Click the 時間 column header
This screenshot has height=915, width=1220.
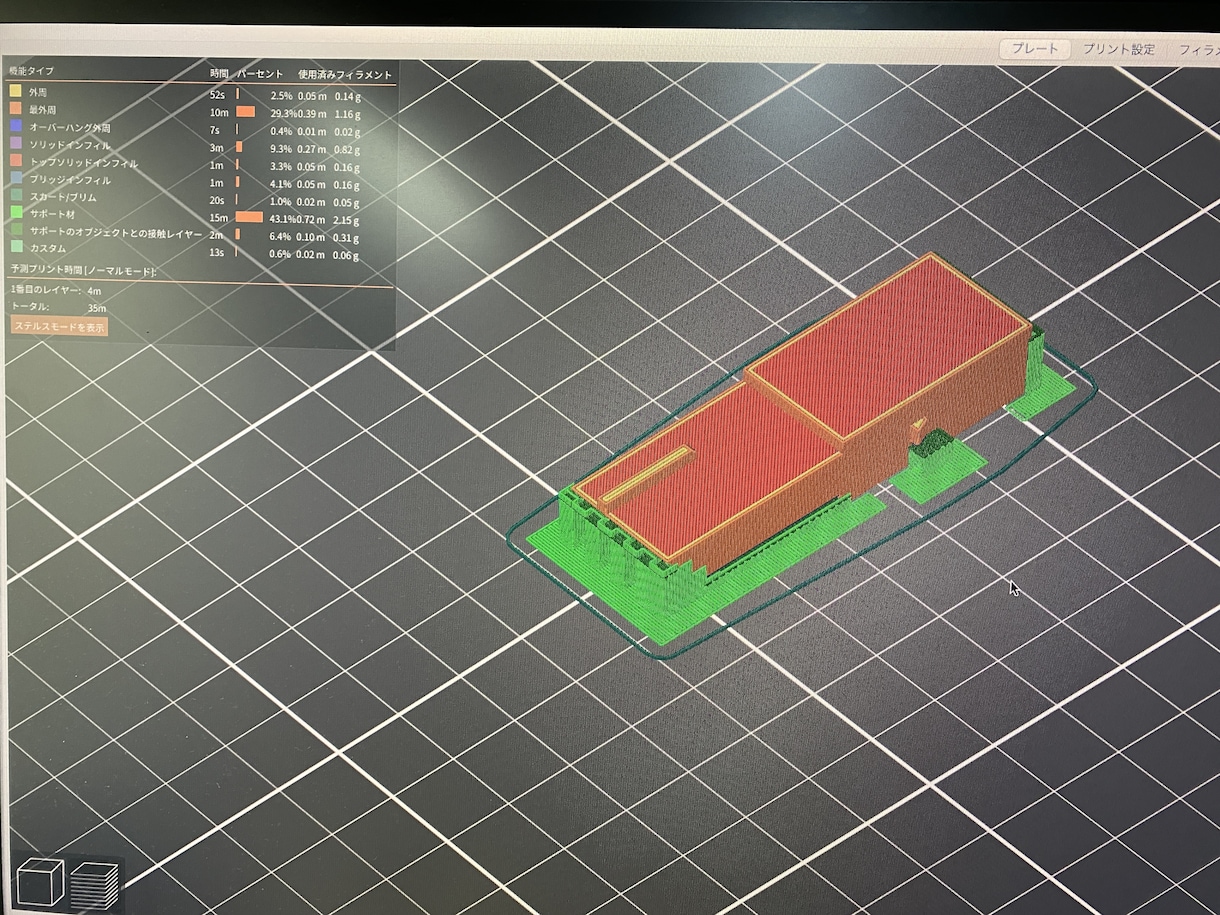click(219, 74)
